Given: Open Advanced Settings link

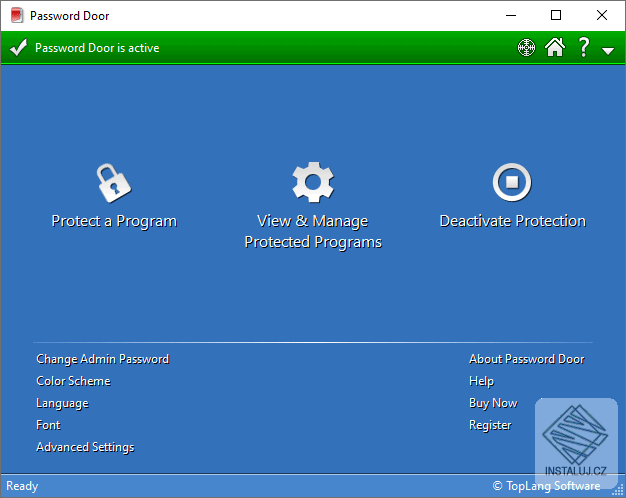Looking at the screenshot, I should coord(85,447).
